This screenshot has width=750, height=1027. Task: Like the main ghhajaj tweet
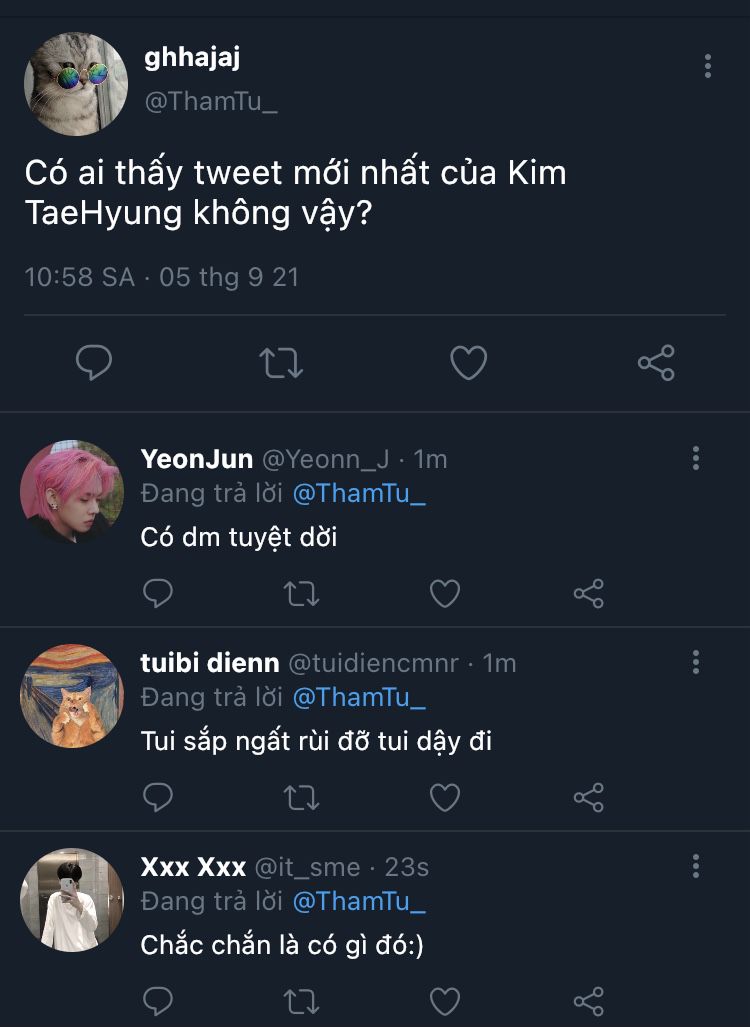[x=468, y=362]
